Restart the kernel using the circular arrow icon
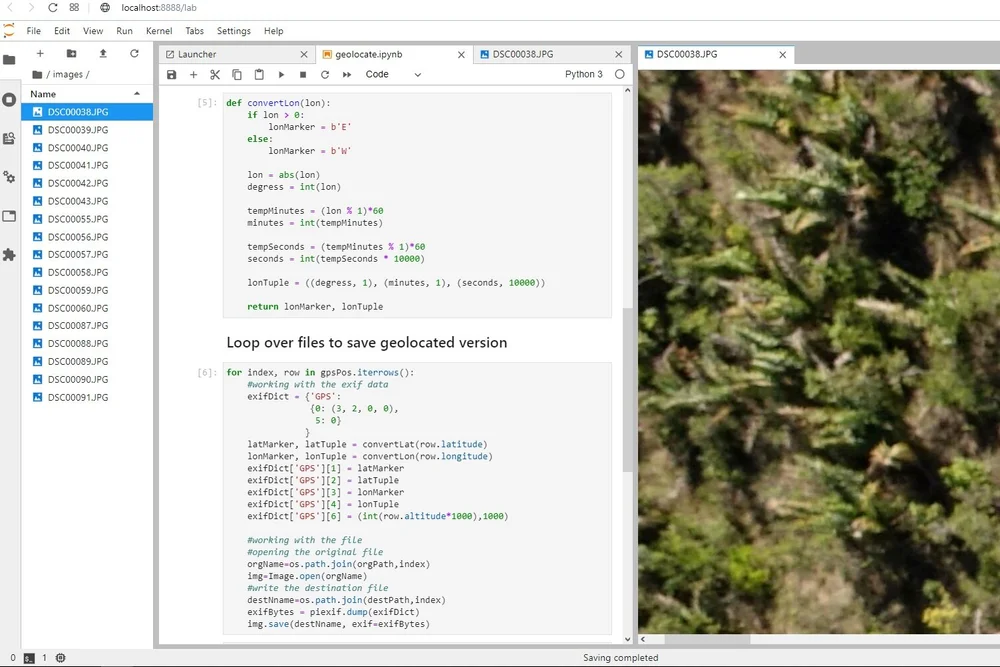1000x667 pixels. click(x=324, y=74)
